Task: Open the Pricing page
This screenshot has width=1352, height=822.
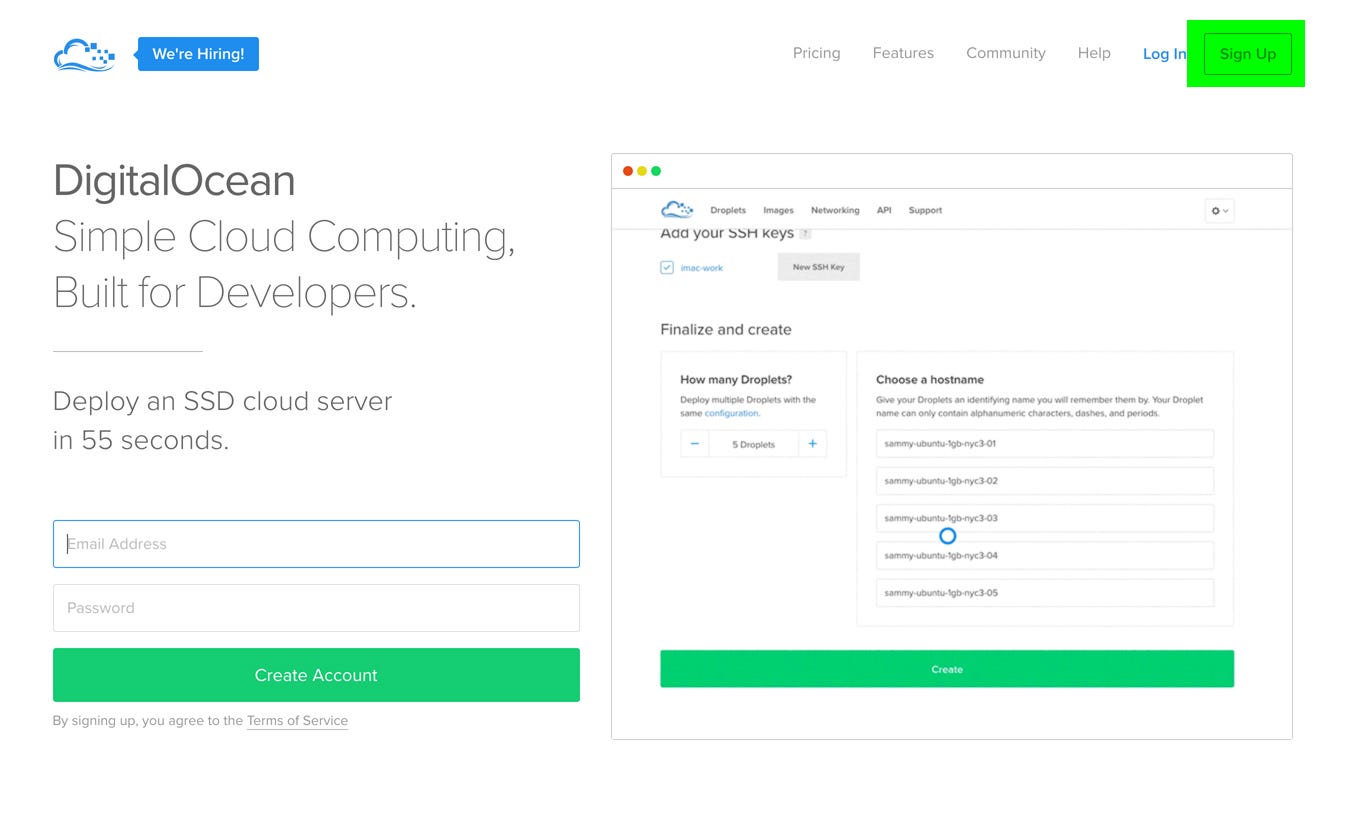Action: 816,53
